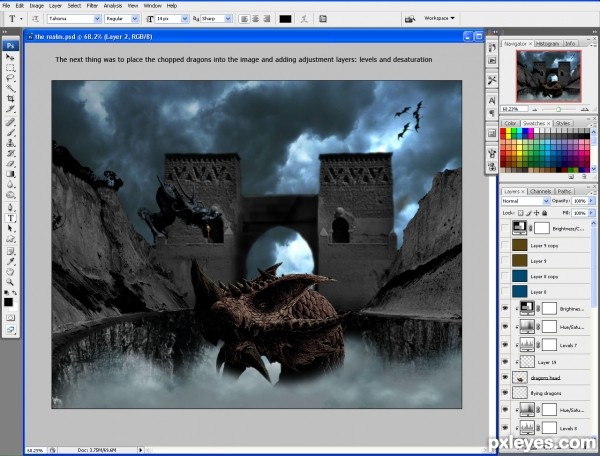The height and width of the screenshot is (456, 600).
Task: Select the Move tool
Action: click(x=10, y=57)
